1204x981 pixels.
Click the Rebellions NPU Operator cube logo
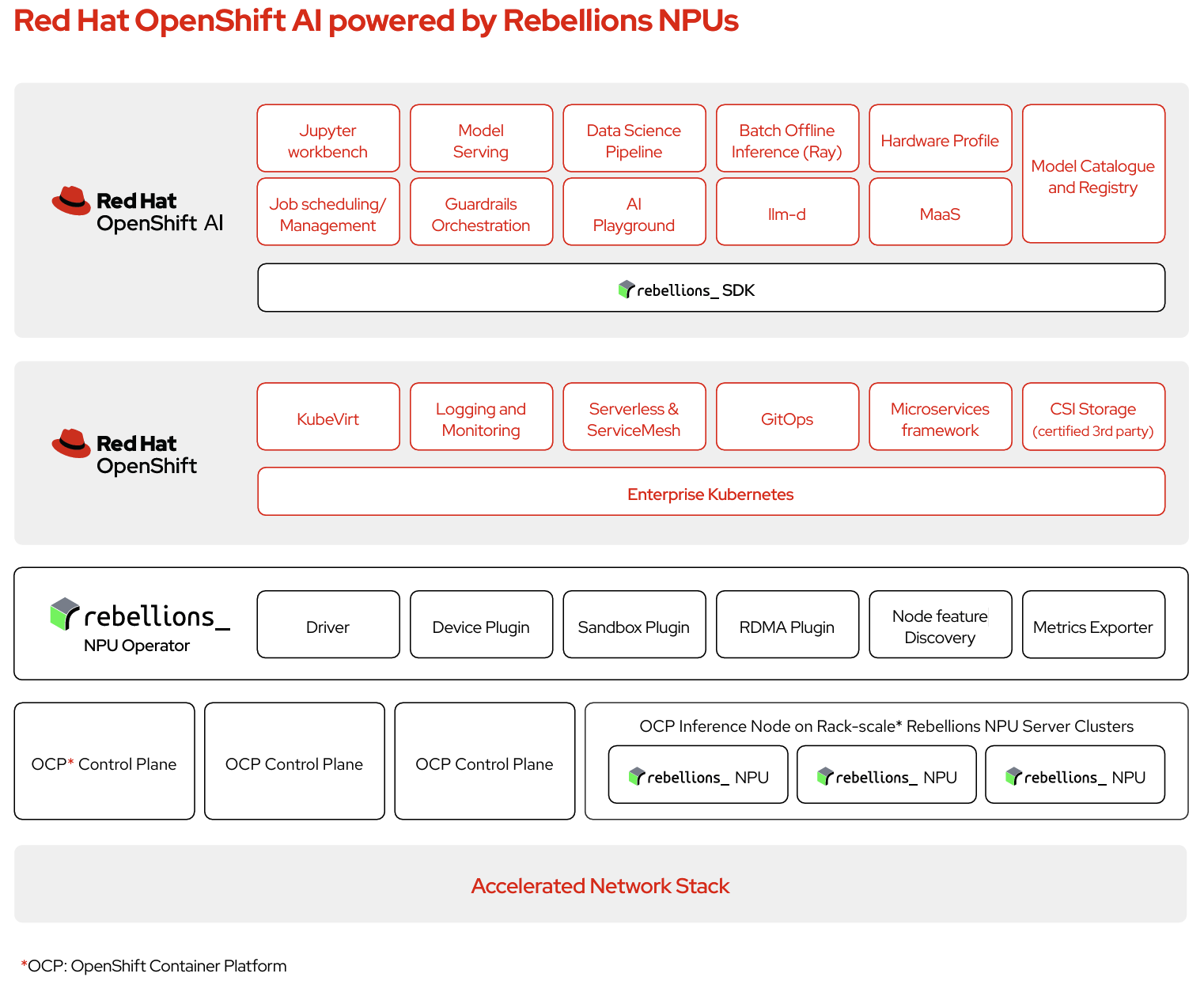click(65, 614)
